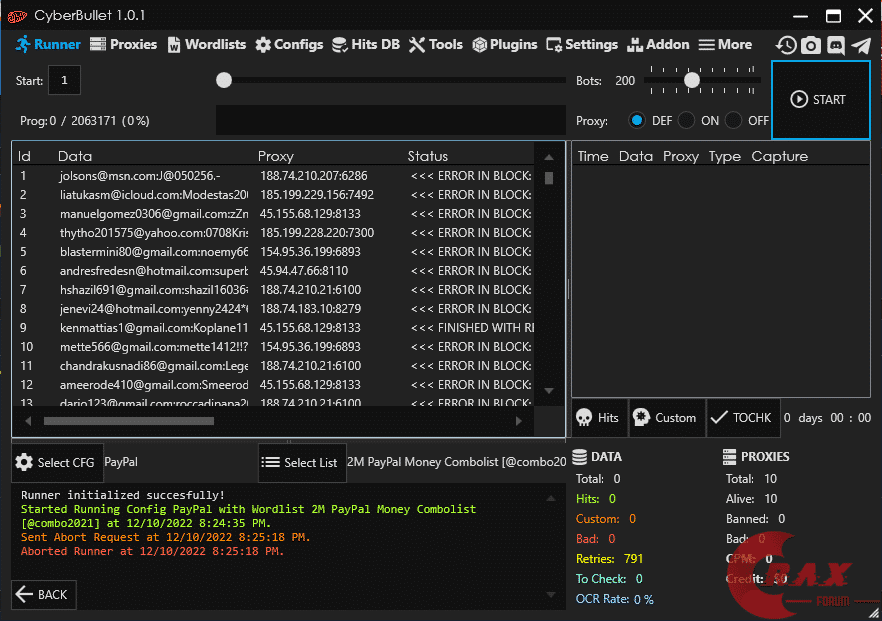Screen dimensions: 882x621
Task: Expand the More menu
Action: coord(725,44)
